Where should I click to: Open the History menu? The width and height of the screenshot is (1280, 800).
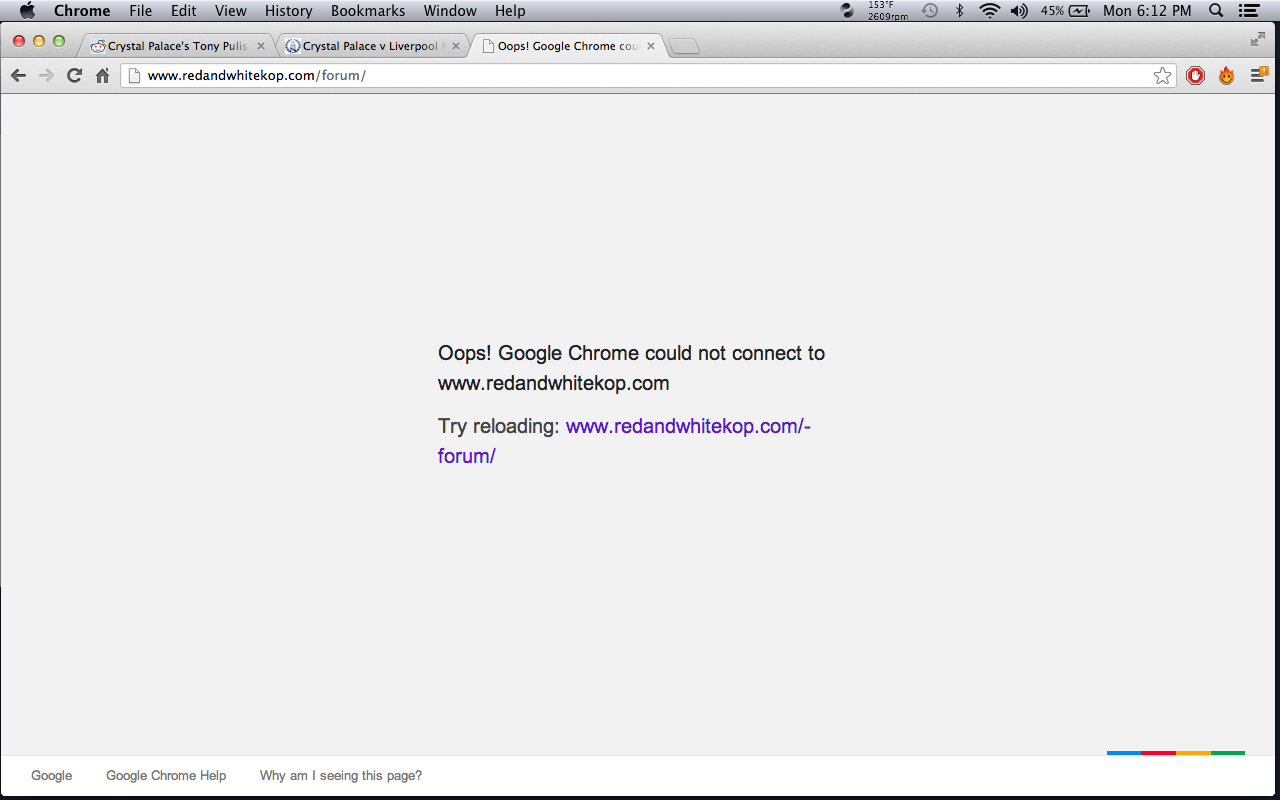click(289, 11)
